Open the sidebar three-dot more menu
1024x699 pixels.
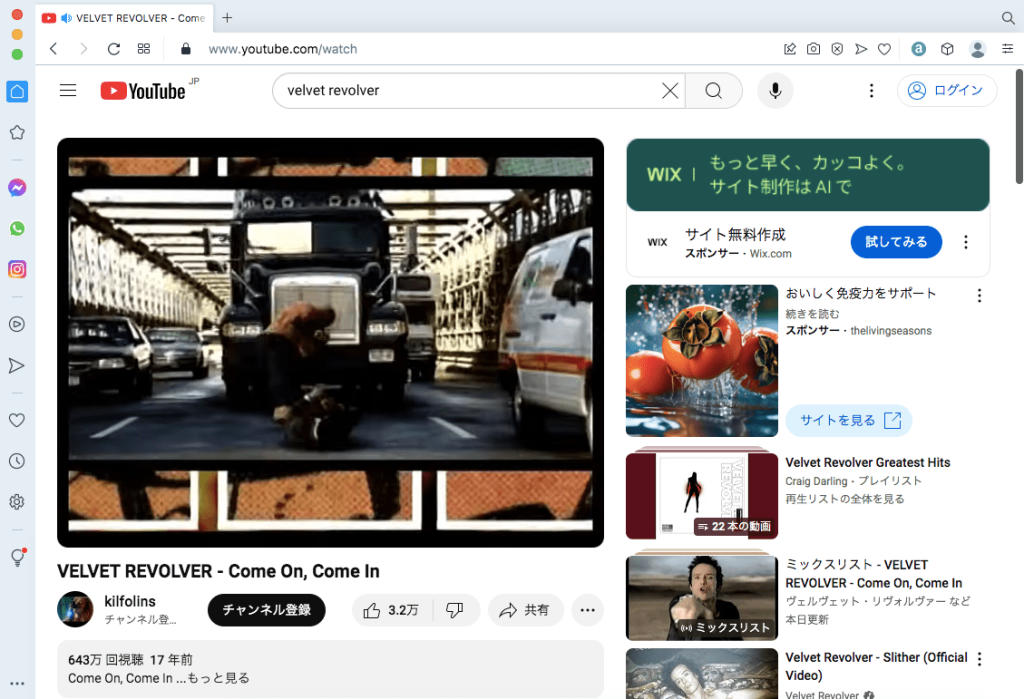click(17, 684)
